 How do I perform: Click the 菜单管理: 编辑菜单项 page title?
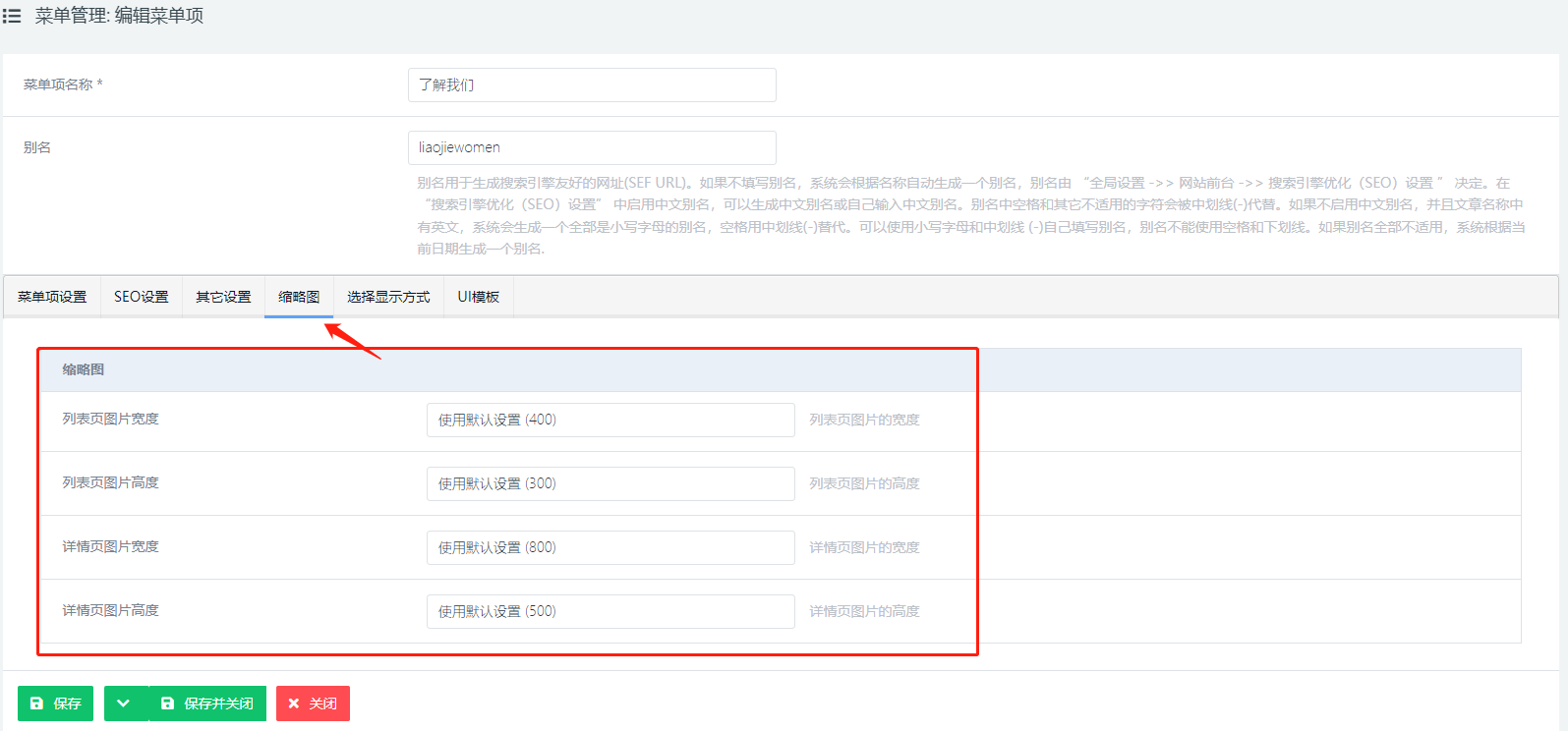pyautogui.click(x=119, y=17)
